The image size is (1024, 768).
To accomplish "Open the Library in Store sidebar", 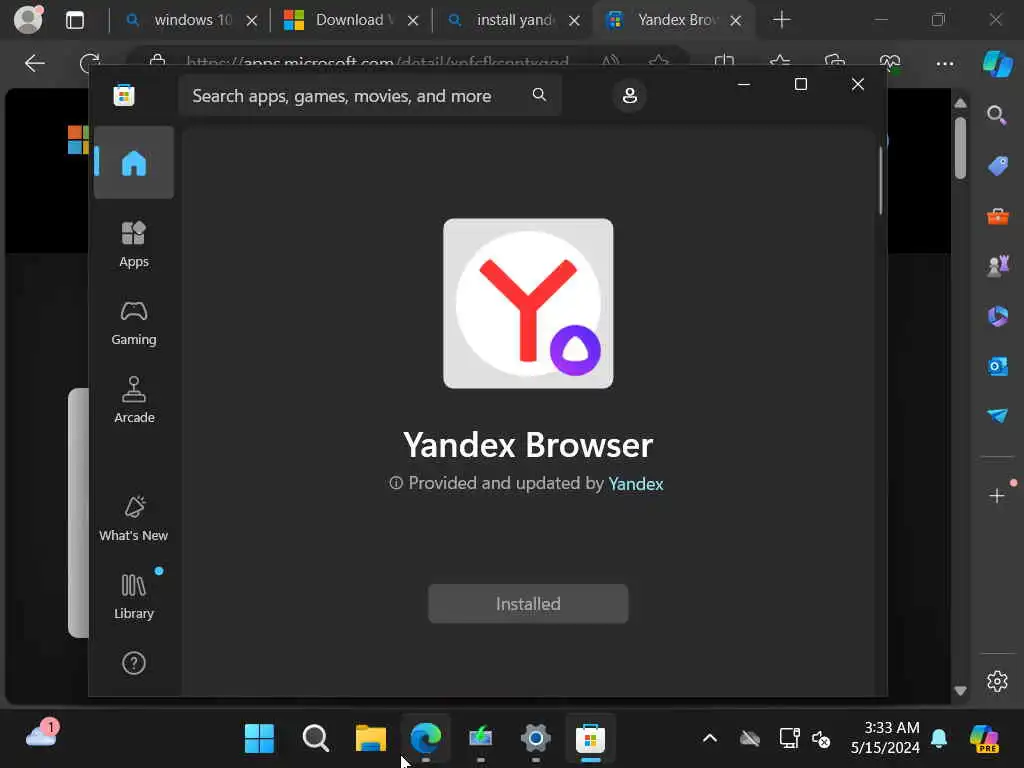I will pyautogui.click(x=134, y=596).
